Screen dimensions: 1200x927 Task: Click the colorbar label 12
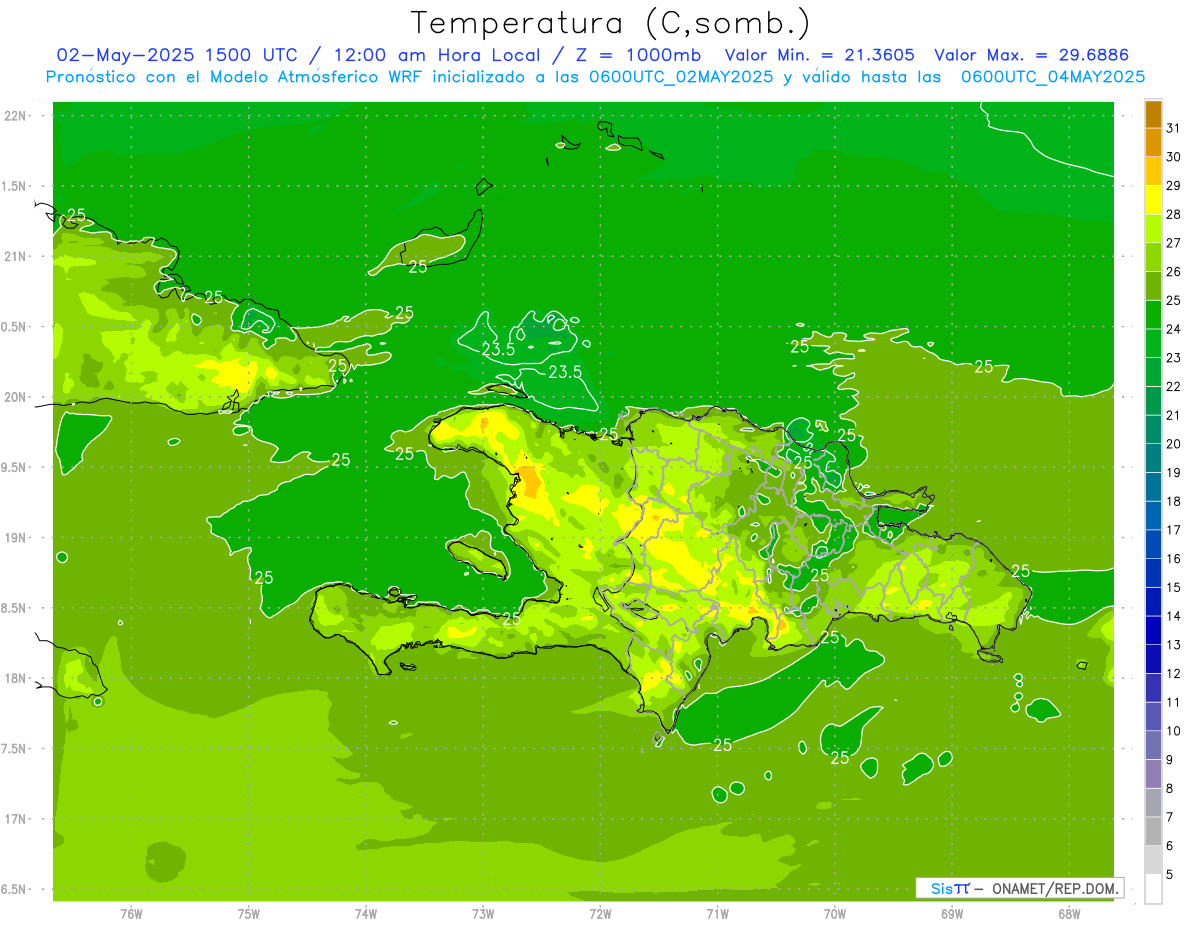(x=1174, y=674)
